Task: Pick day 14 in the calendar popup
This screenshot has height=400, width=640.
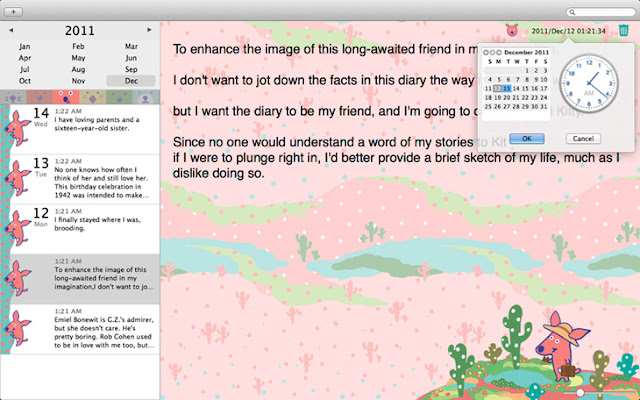Action: (516, 89)
